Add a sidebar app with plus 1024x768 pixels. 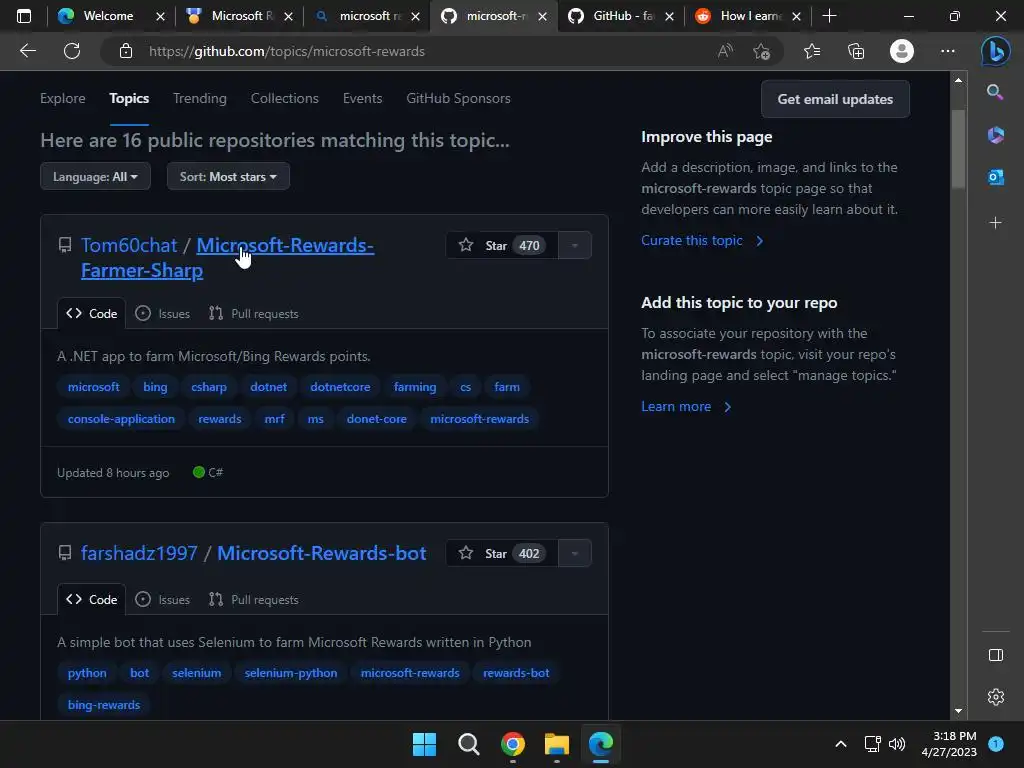995,223
